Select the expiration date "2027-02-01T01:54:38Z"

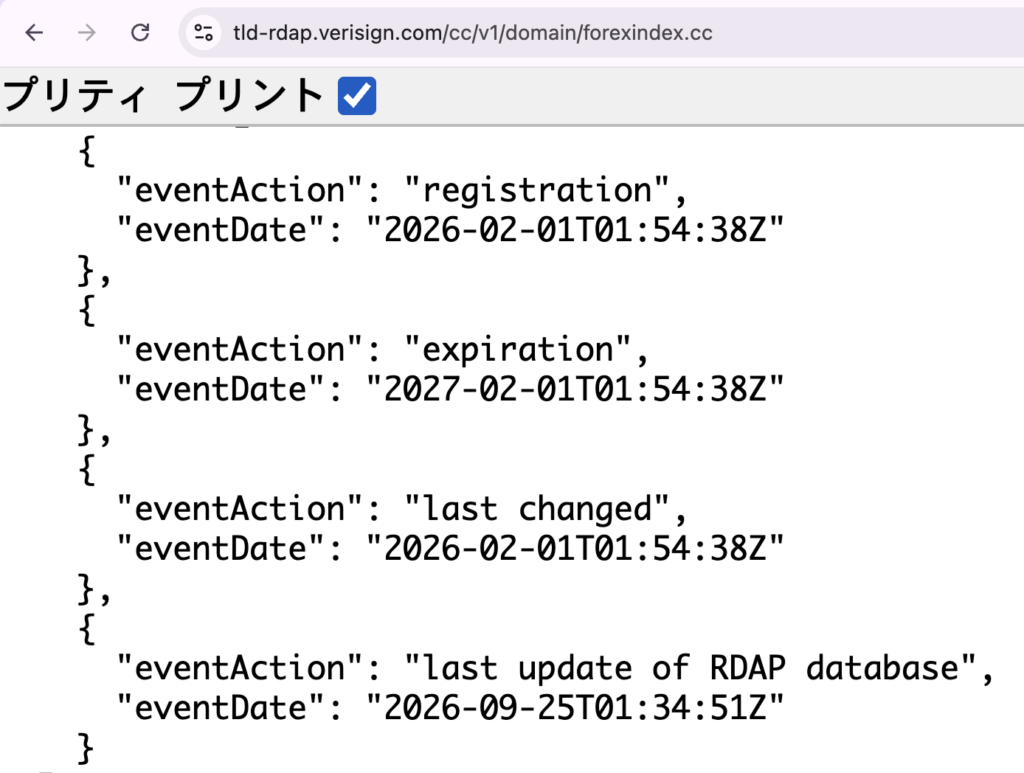575,389
